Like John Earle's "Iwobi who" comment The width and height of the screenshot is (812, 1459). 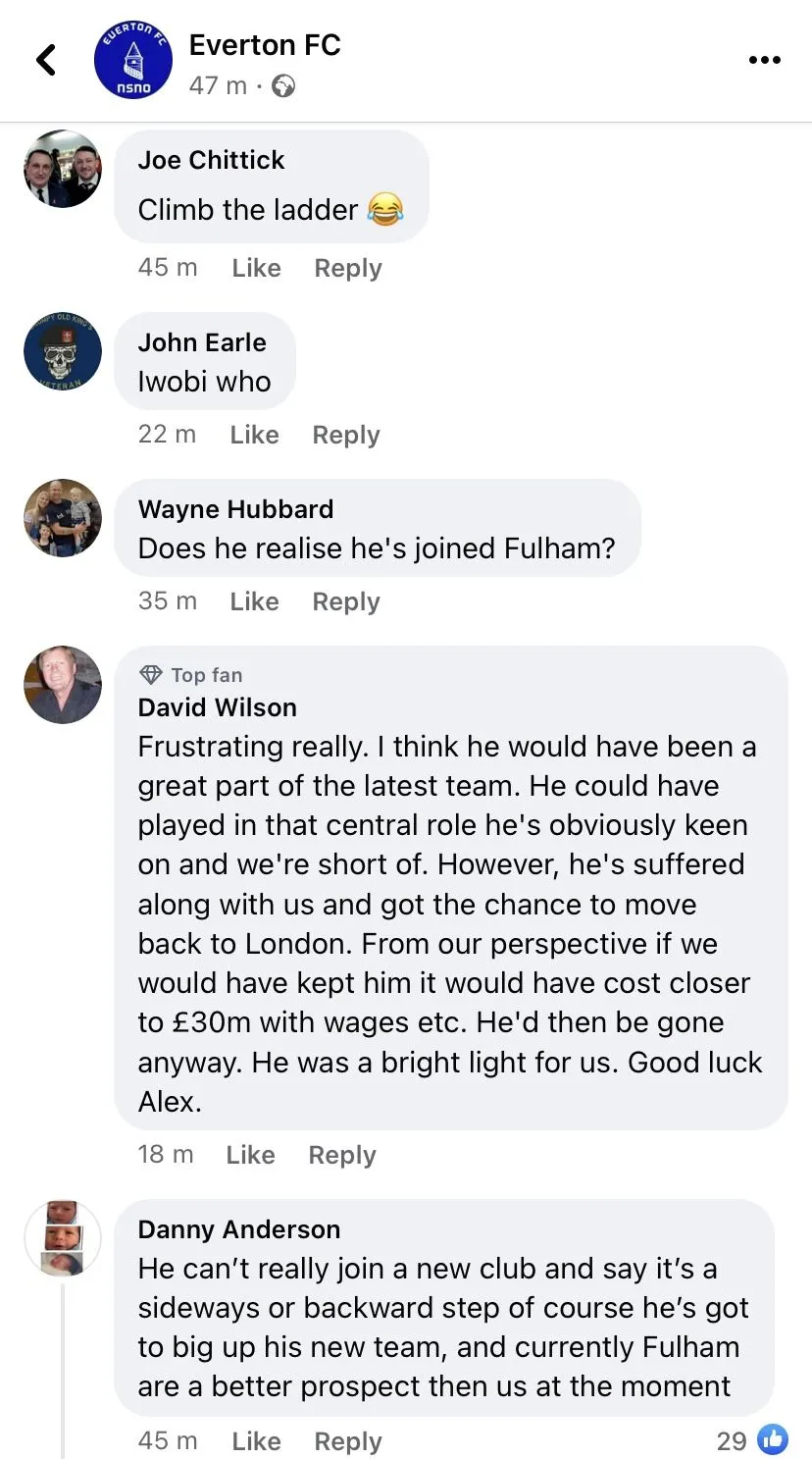click(x=254, y=435)
